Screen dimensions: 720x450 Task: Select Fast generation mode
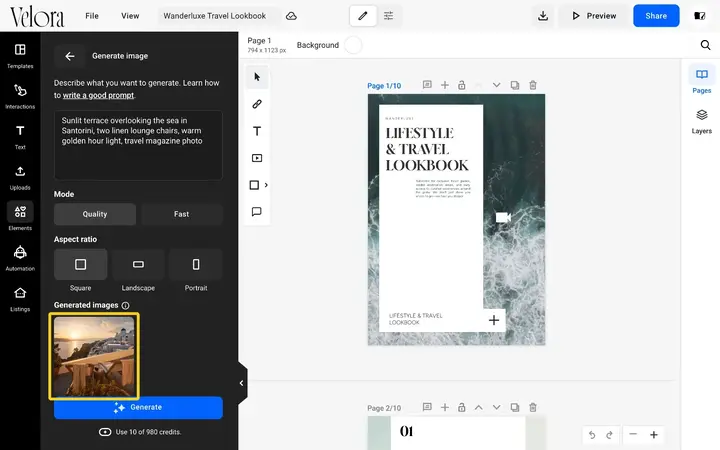click(181, 214)
